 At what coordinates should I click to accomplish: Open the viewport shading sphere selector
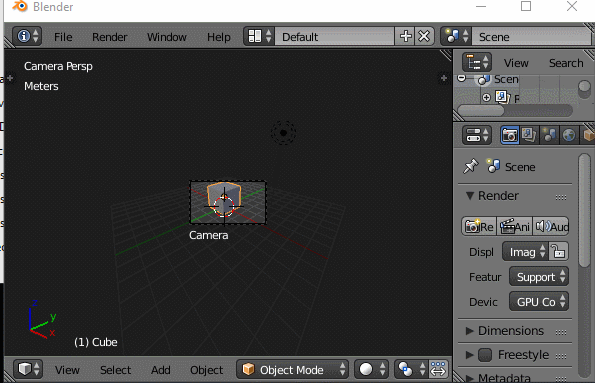[371, 369]
